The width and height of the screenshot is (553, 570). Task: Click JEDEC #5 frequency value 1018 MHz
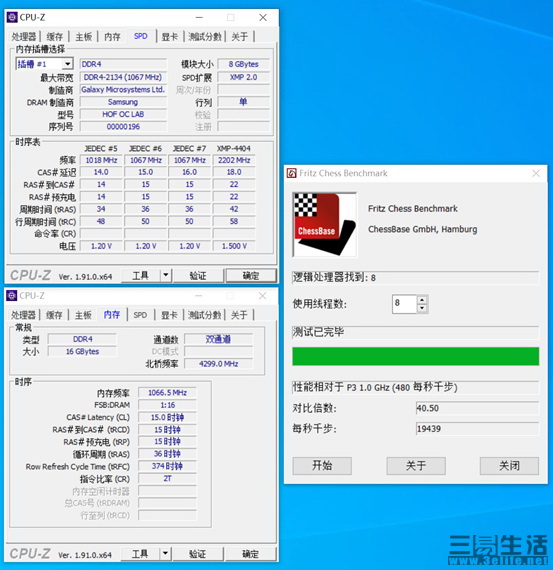(x=101, y=160)
